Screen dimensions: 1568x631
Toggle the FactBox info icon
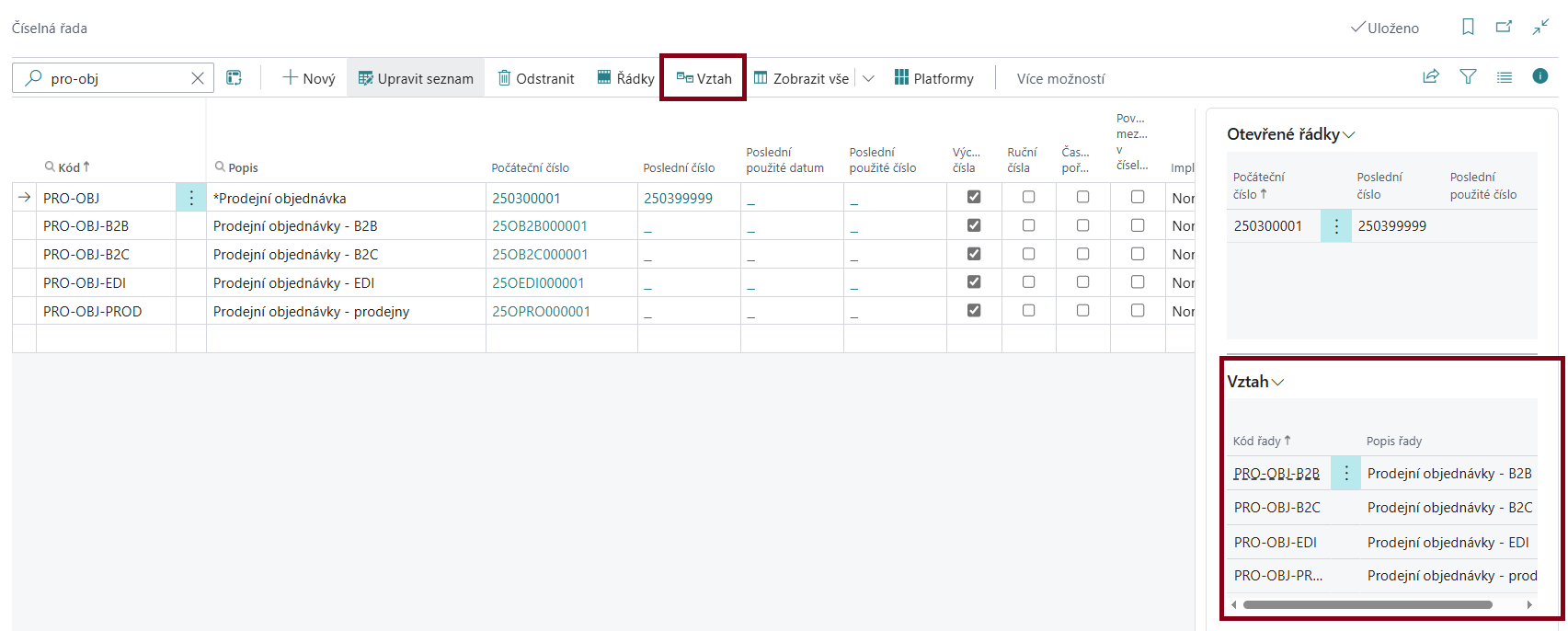(x=1540, y=76)
